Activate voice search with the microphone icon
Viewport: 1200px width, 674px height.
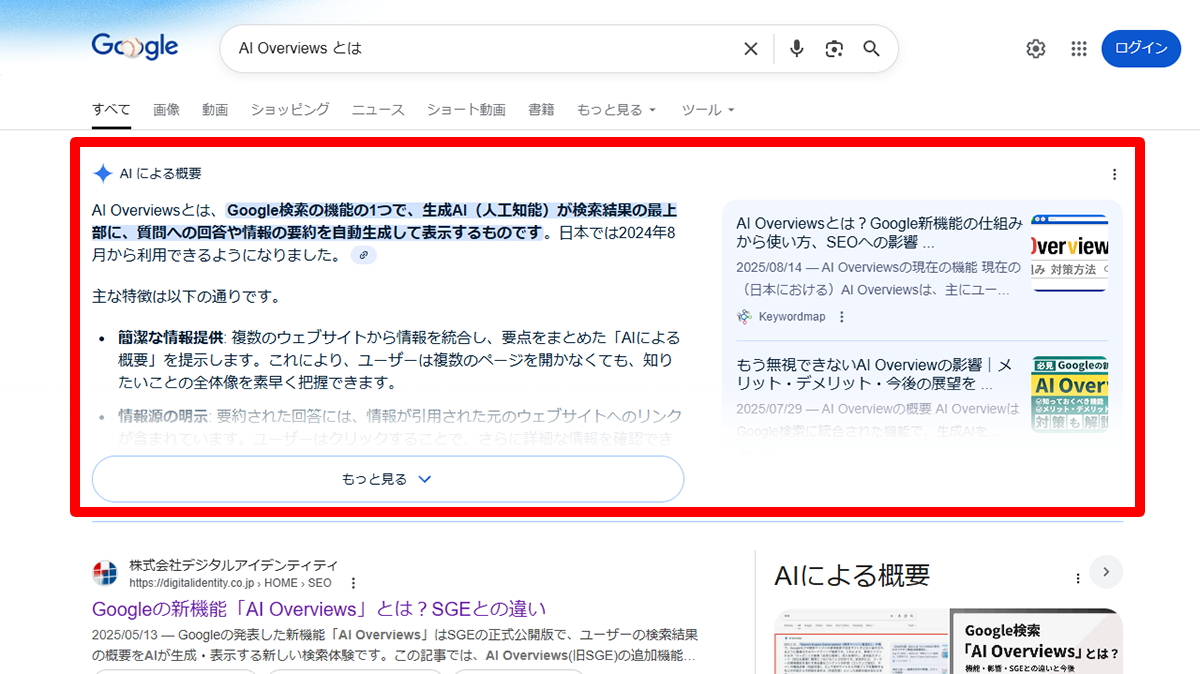pos(796,47)
